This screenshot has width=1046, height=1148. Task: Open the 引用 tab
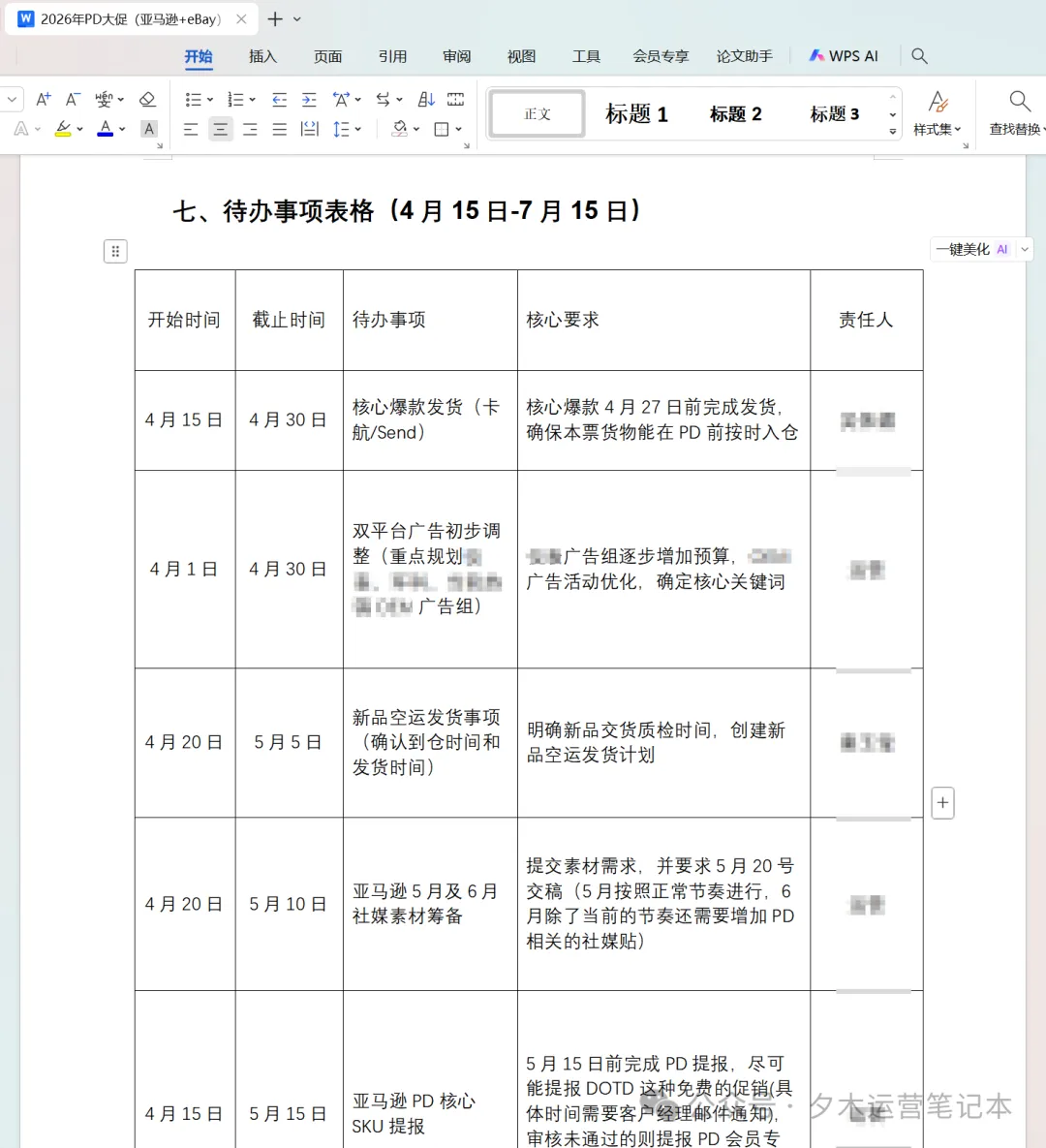click(392, 56)
